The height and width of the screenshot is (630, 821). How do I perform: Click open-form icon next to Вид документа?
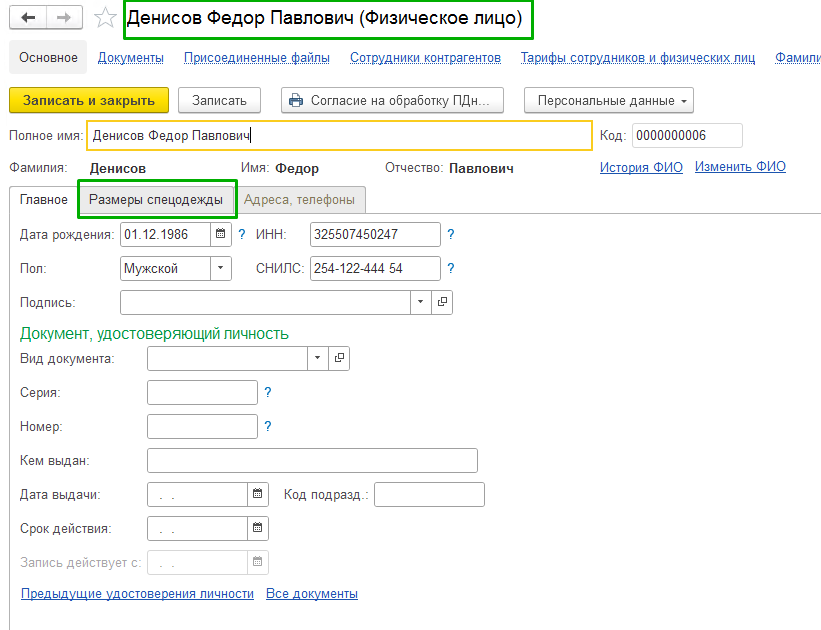coord(339,358)
